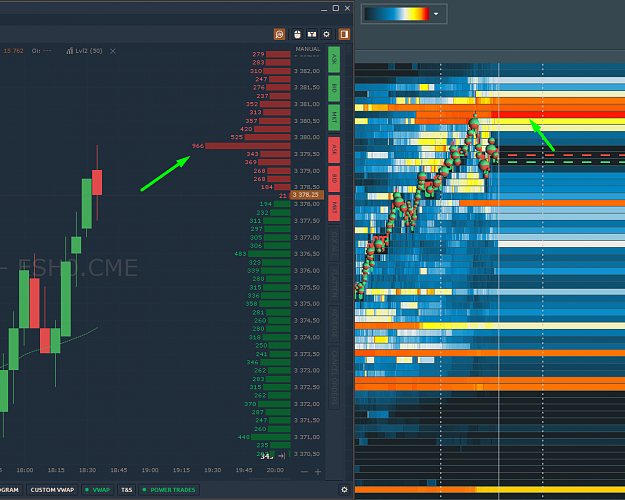The height and width of the screenshot is (500, 625).
Task: Click the 420 ask level in the order book
Action: [x=246, y=129]
